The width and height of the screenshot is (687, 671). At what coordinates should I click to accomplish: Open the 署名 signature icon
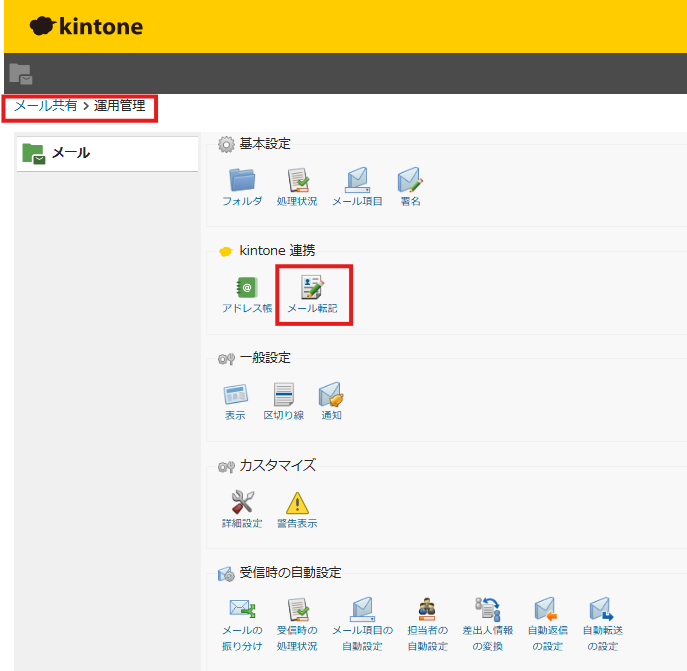[x=410, y=180]
